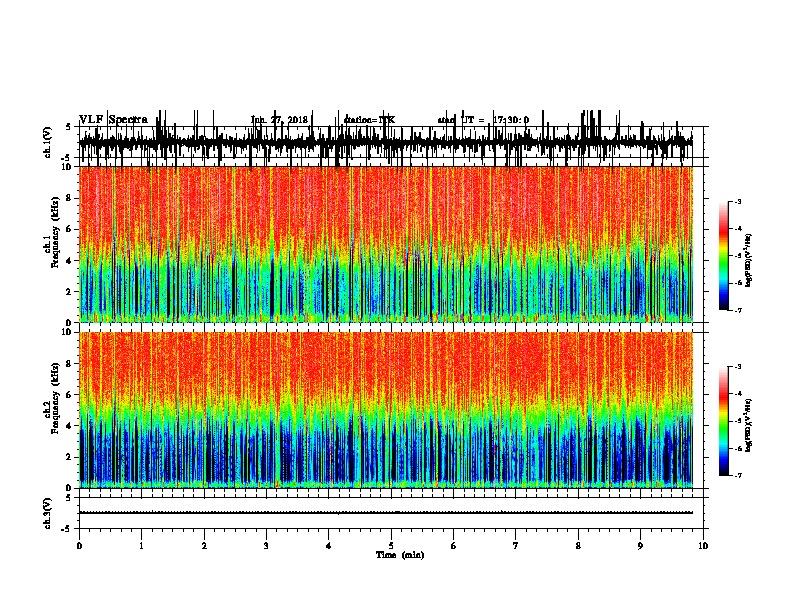
Task: Click the ch.2 spectrogram panel
Action: tap(386, 410)
